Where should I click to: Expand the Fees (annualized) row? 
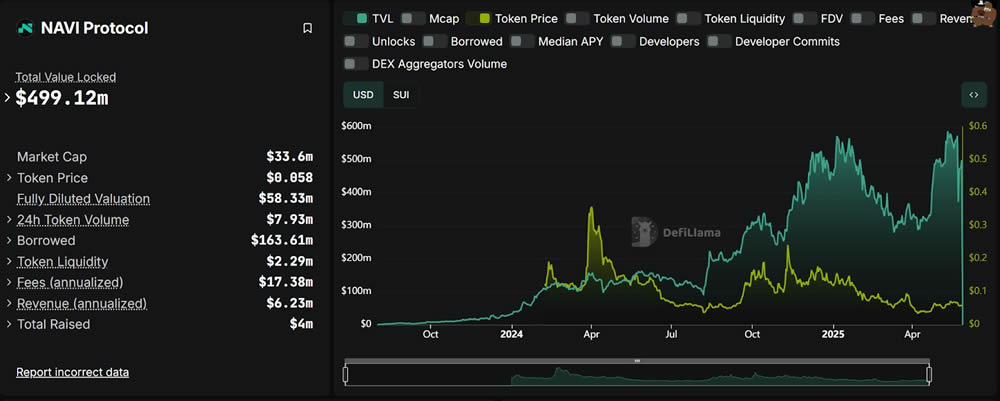pyautogui.click(x=9, y=282)
